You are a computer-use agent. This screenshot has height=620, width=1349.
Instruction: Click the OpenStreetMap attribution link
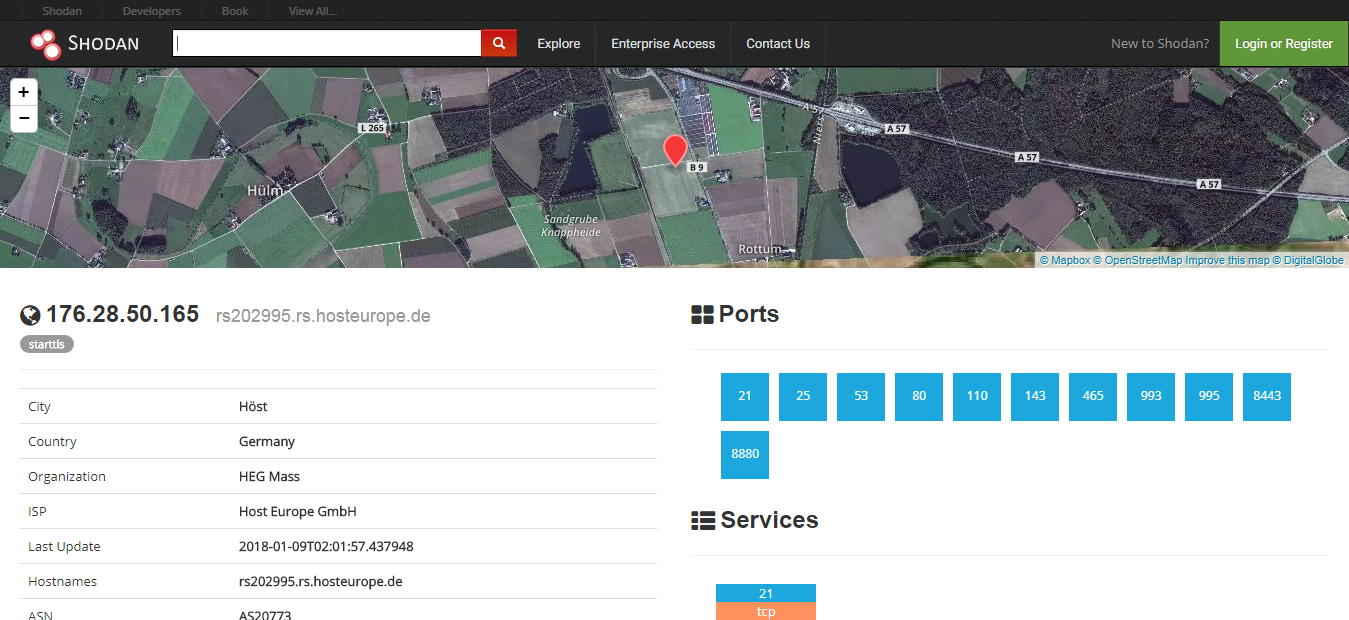(x=1138, y=260)
